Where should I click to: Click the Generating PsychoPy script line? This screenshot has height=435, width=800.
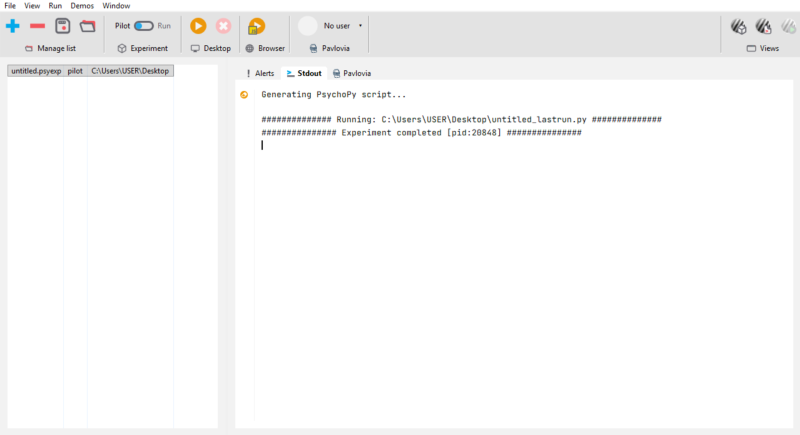pyautogui.click(x=334, y=94)
